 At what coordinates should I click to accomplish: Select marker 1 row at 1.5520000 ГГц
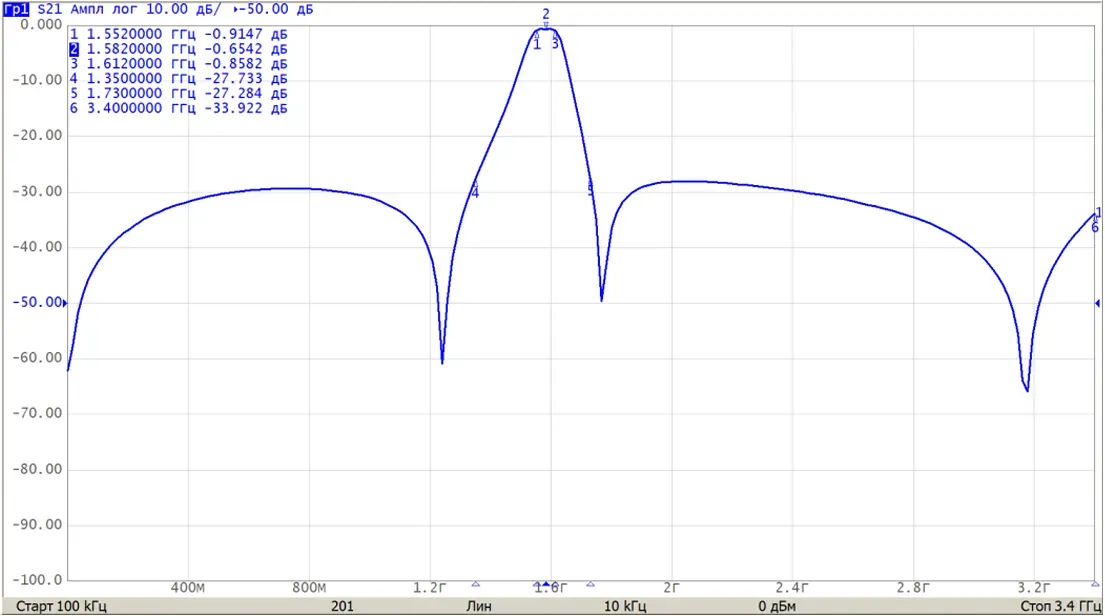point(178,34)
